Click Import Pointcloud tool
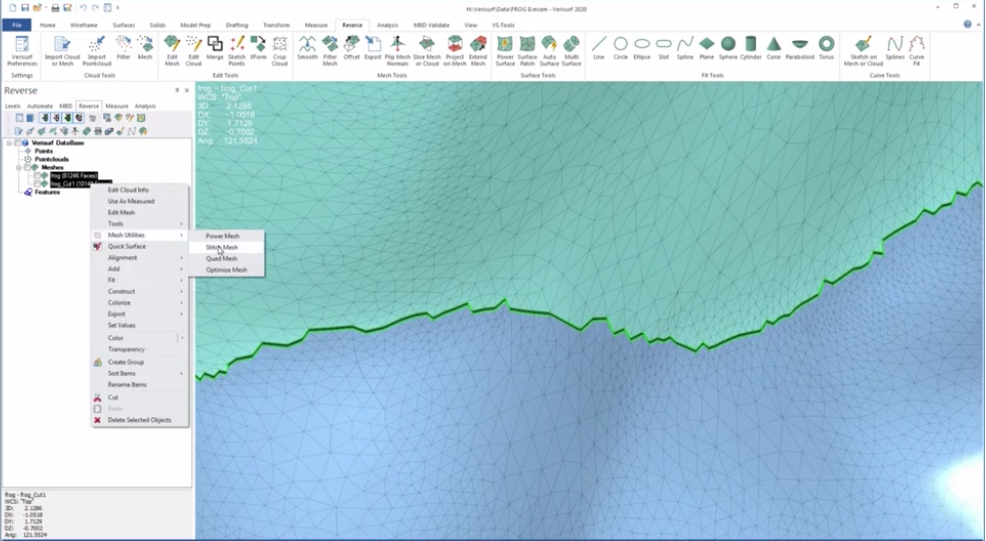 97,50
